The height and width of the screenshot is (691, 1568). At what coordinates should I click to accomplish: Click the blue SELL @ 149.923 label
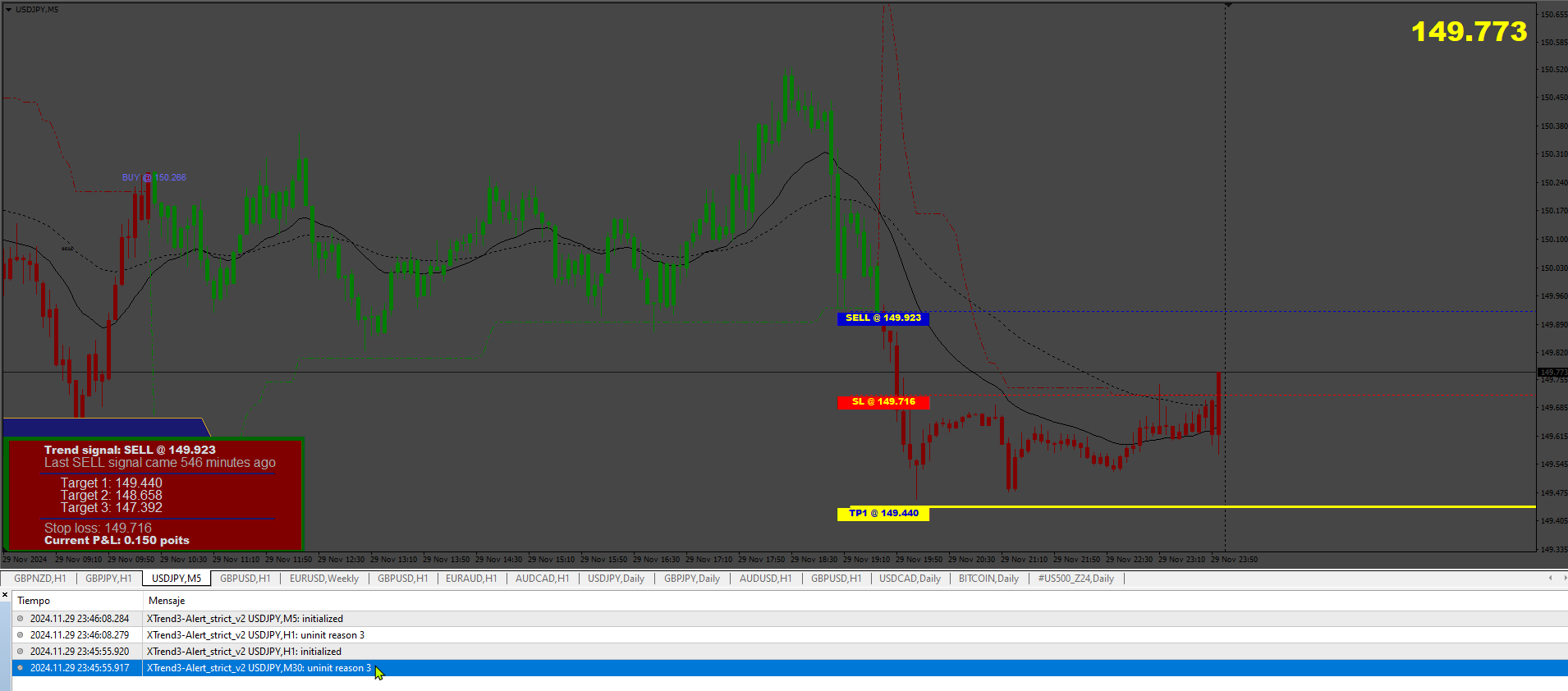[x=883, y=318]
